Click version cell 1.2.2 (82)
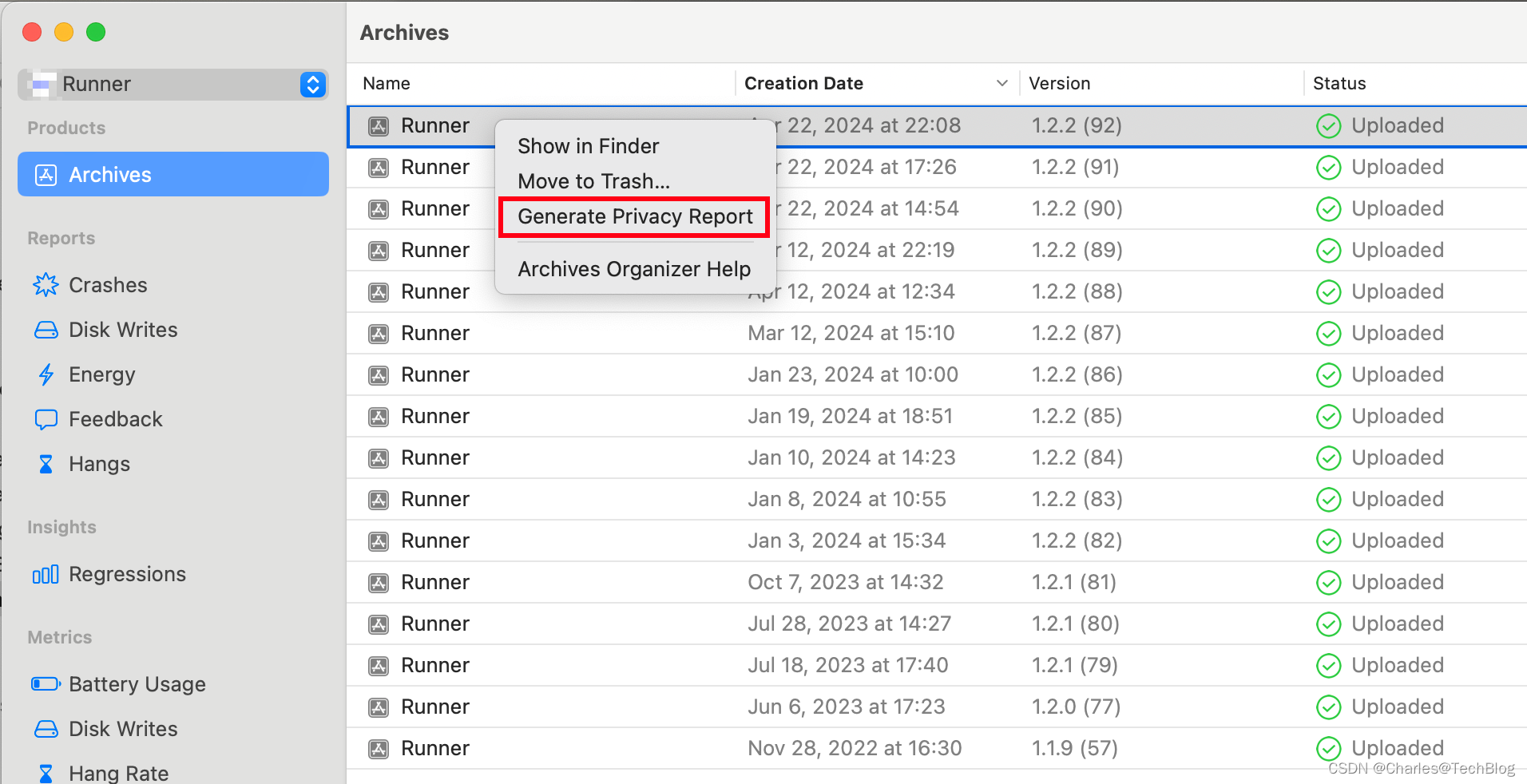Screen dimensions: 1527x784 tap(1077, 540)
